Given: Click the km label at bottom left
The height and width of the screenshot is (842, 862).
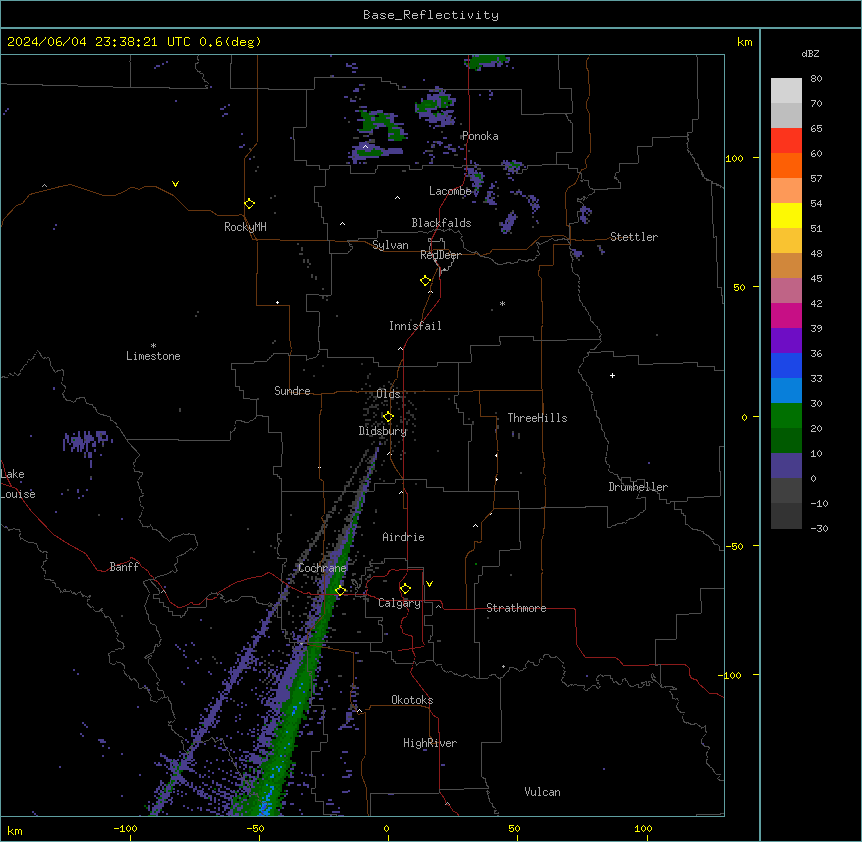Looking at the screenshot, I should pyautogui.click(x=15, y=830).
